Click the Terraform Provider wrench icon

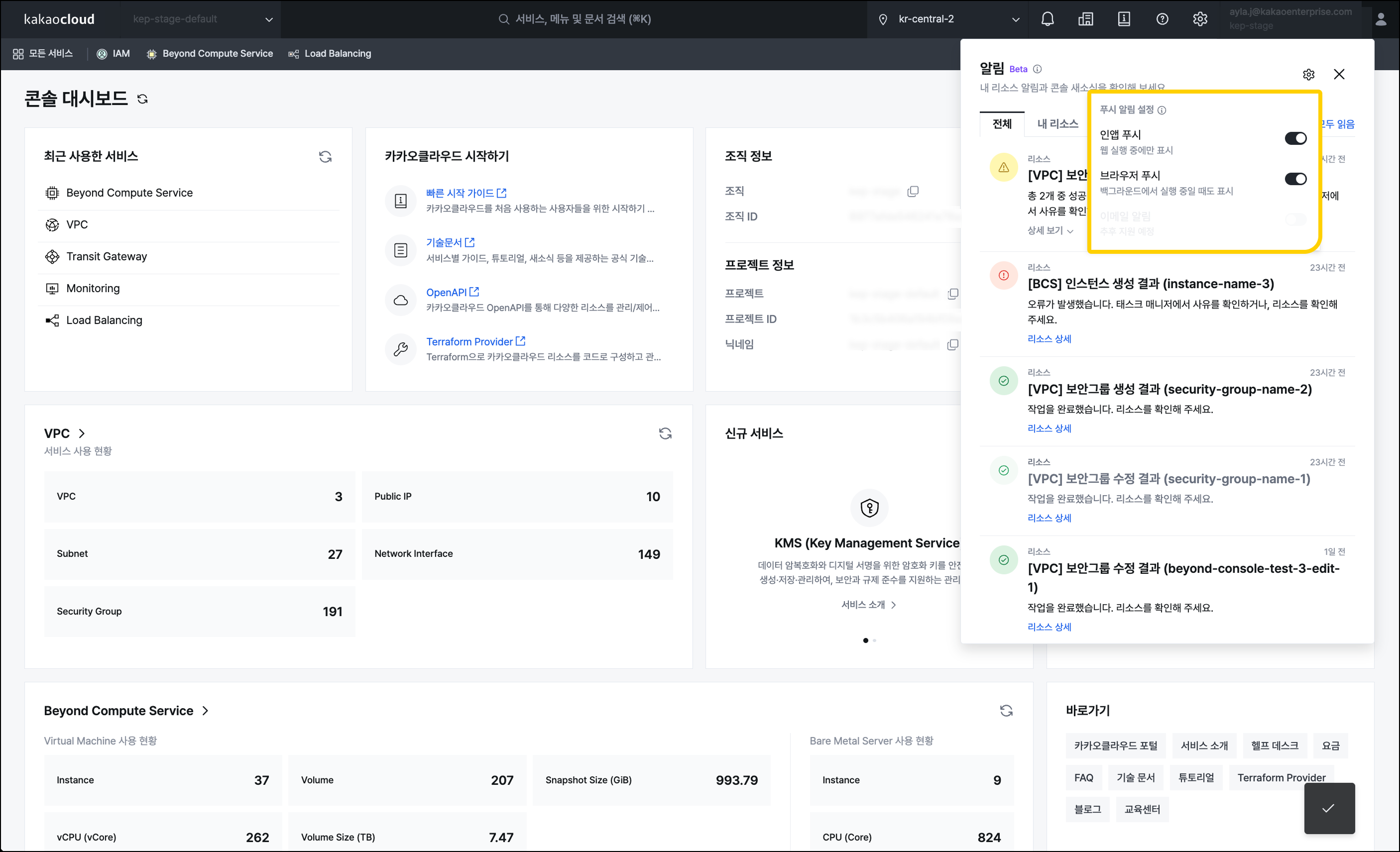(401, 349)
